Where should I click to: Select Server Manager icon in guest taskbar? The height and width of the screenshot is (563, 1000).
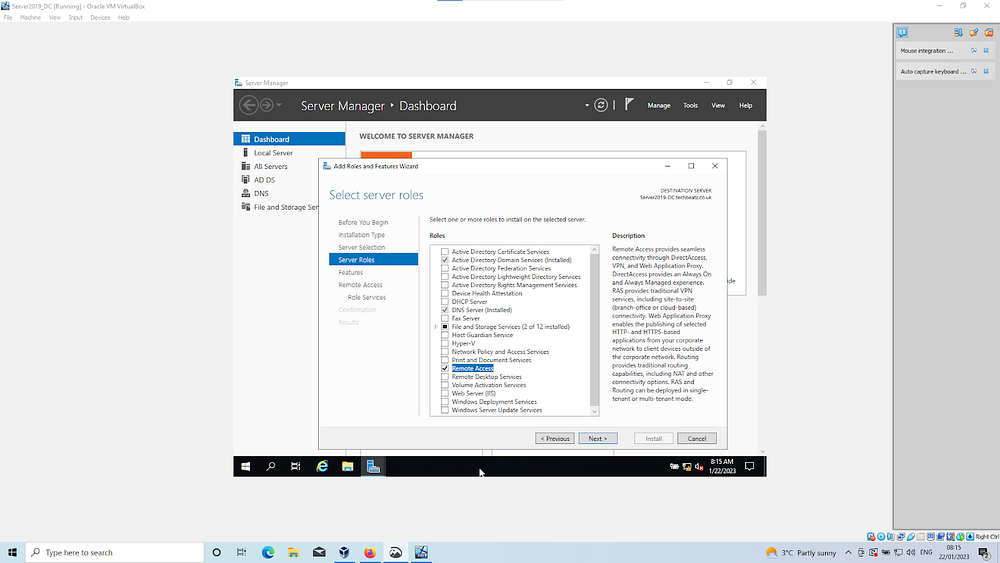coord(373,467)
